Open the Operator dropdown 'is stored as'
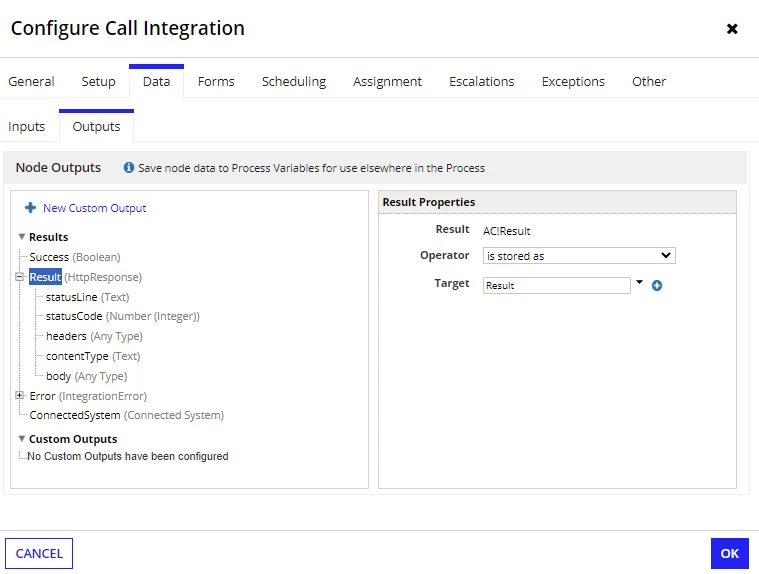759x574 pixels. (579, 256)
